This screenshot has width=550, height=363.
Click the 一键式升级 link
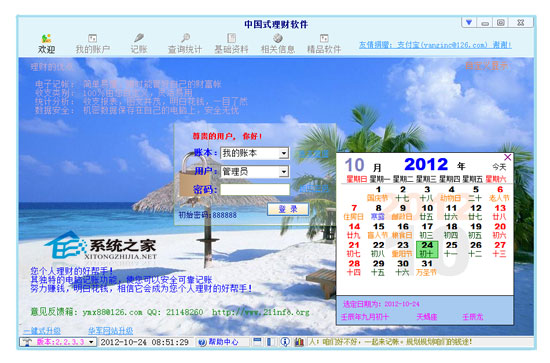pos(42,331)
